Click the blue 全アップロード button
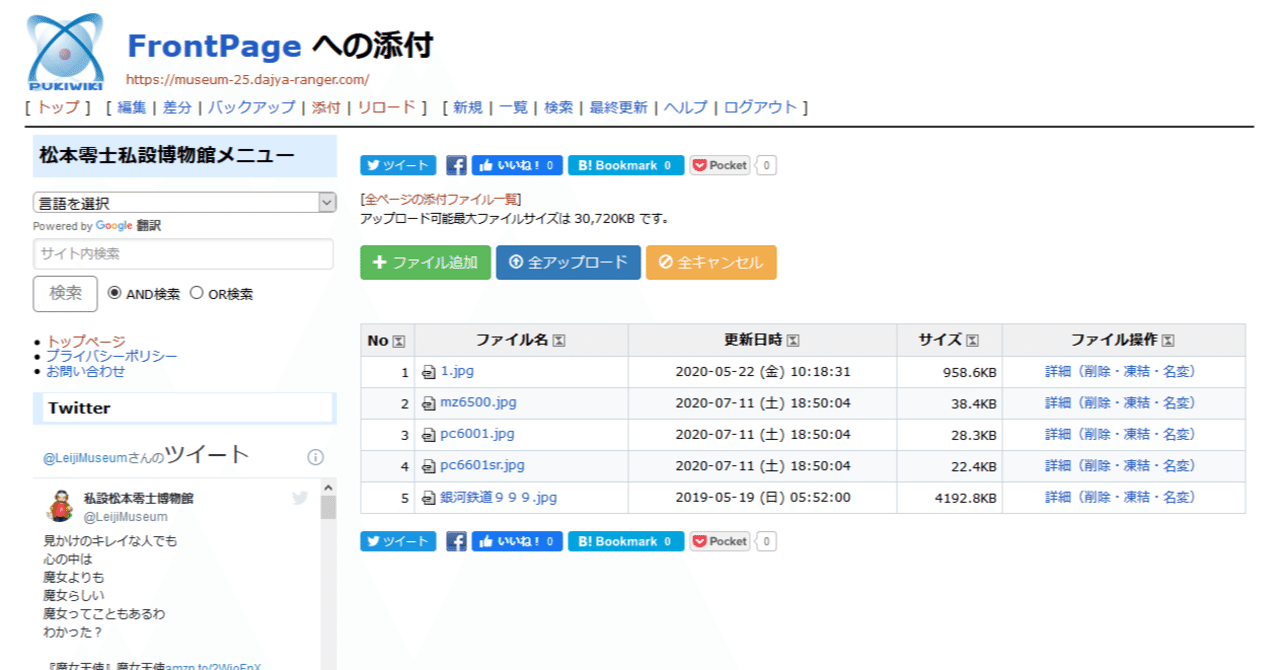The height and width of the screenshot is (670, 1280). (x=568, y=263)
